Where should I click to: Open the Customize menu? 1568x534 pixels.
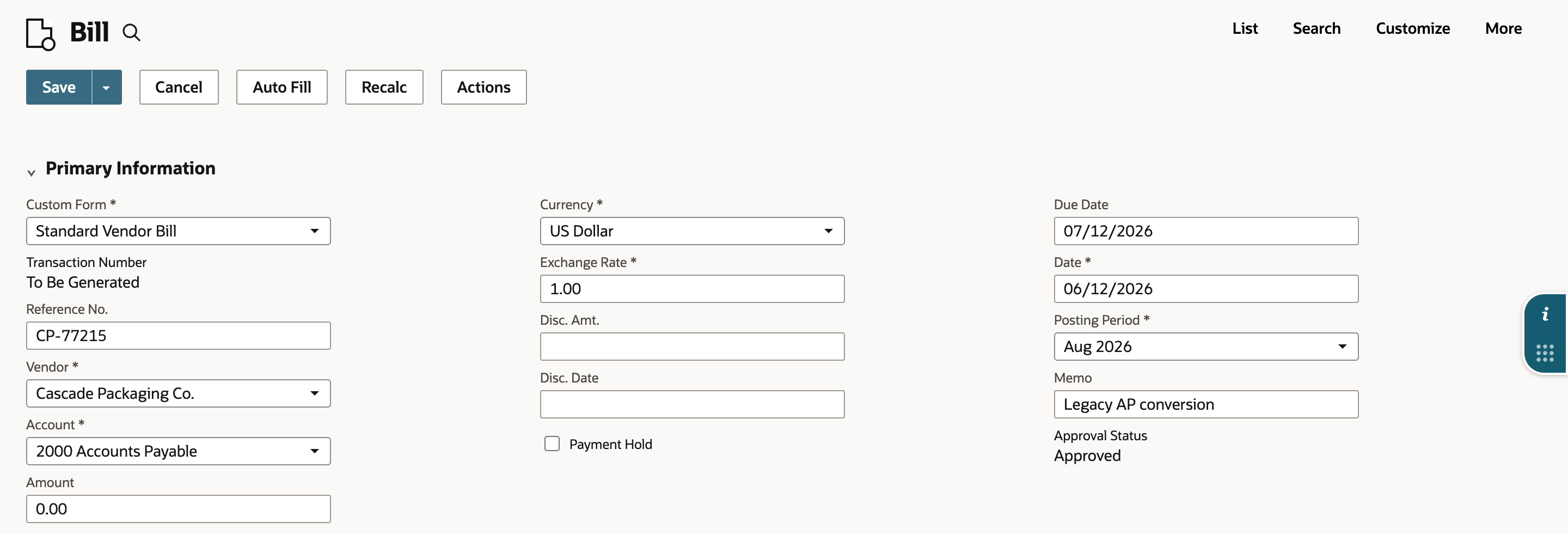pos(1412,29)
